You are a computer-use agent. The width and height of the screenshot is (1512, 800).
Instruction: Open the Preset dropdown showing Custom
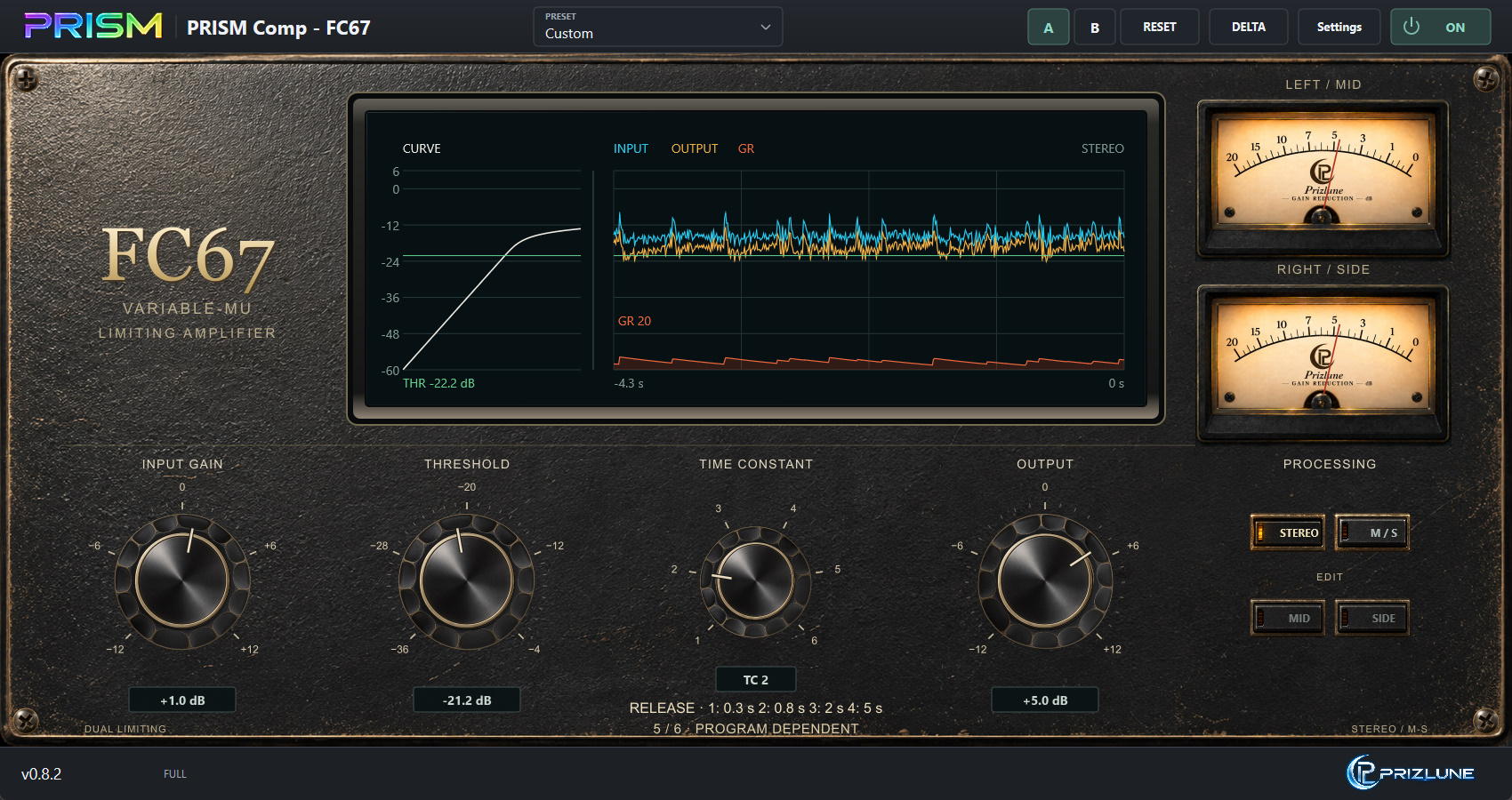[x=658, y=27]
